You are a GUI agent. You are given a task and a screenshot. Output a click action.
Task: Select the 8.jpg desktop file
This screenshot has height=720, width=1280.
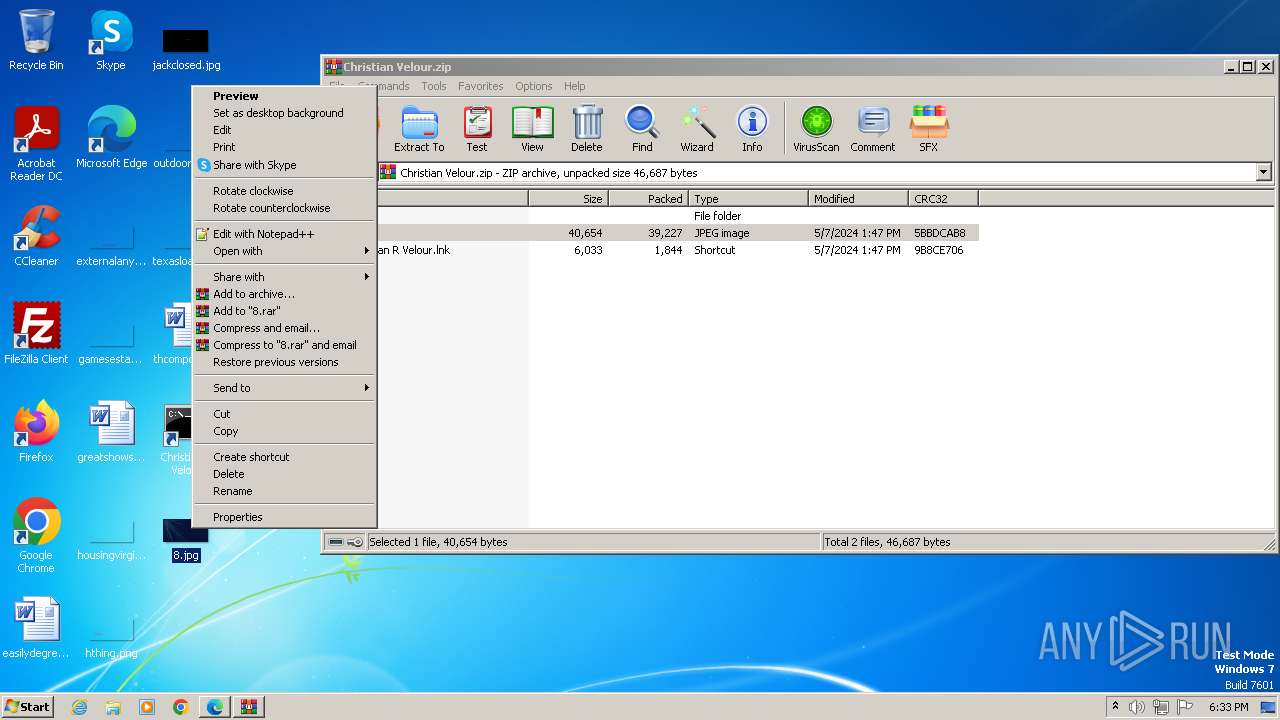[x=186, y=540]
